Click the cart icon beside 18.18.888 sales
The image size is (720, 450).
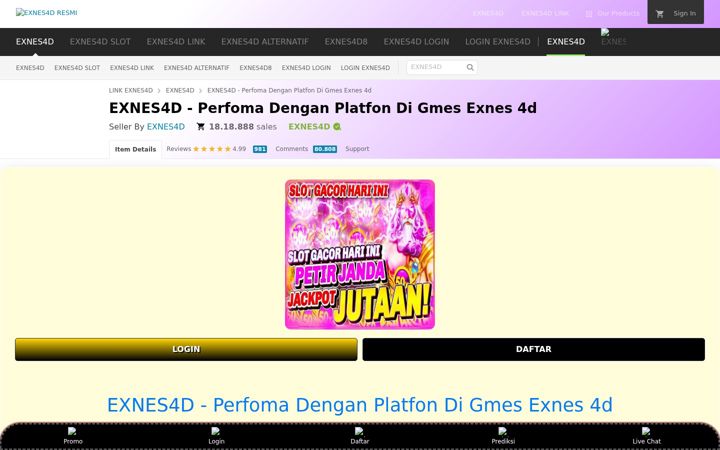pyautogui.click(x=201, y=127)
